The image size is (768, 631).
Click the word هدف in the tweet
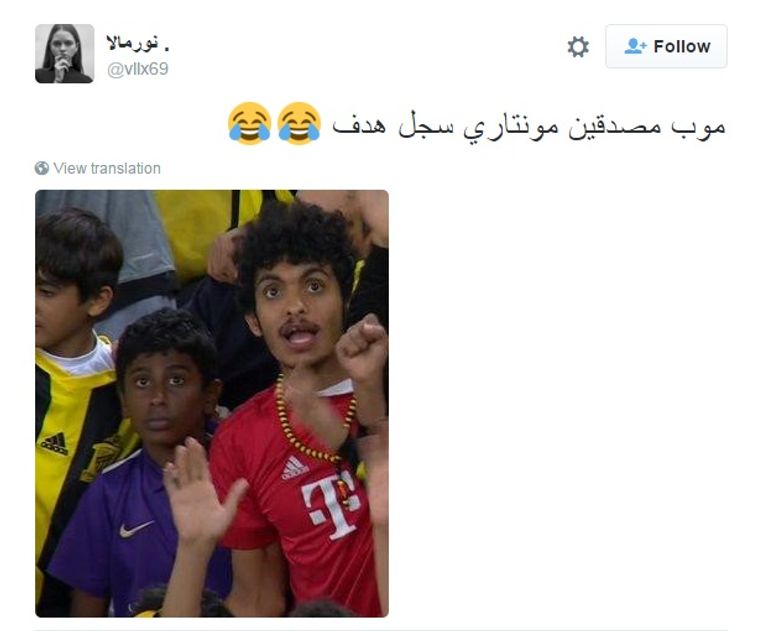point(359,125)
